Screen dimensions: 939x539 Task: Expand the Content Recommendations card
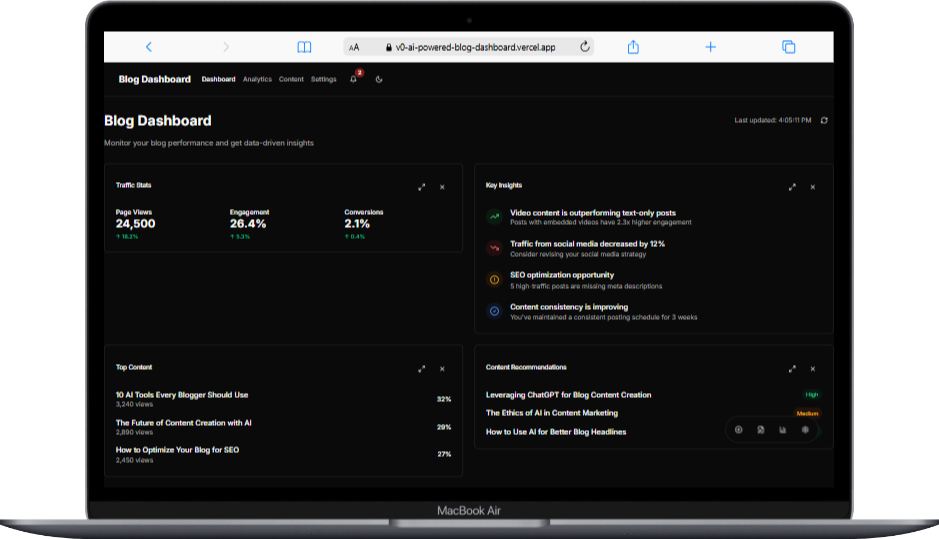[x=792, y=368]
